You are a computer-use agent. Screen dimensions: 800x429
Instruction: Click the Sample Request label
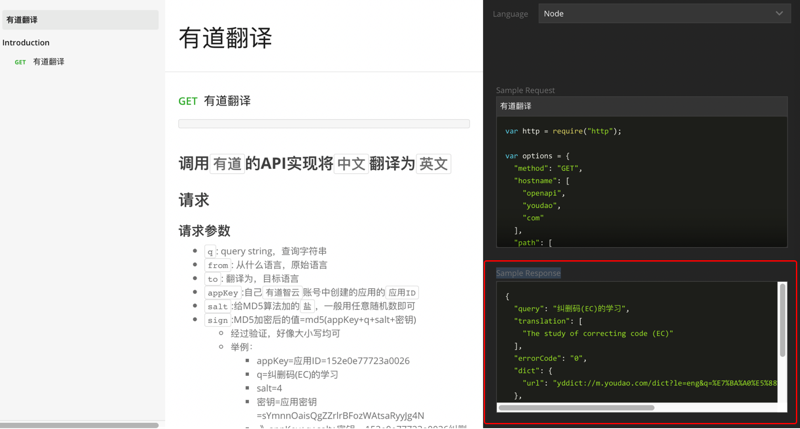(526, 90)
